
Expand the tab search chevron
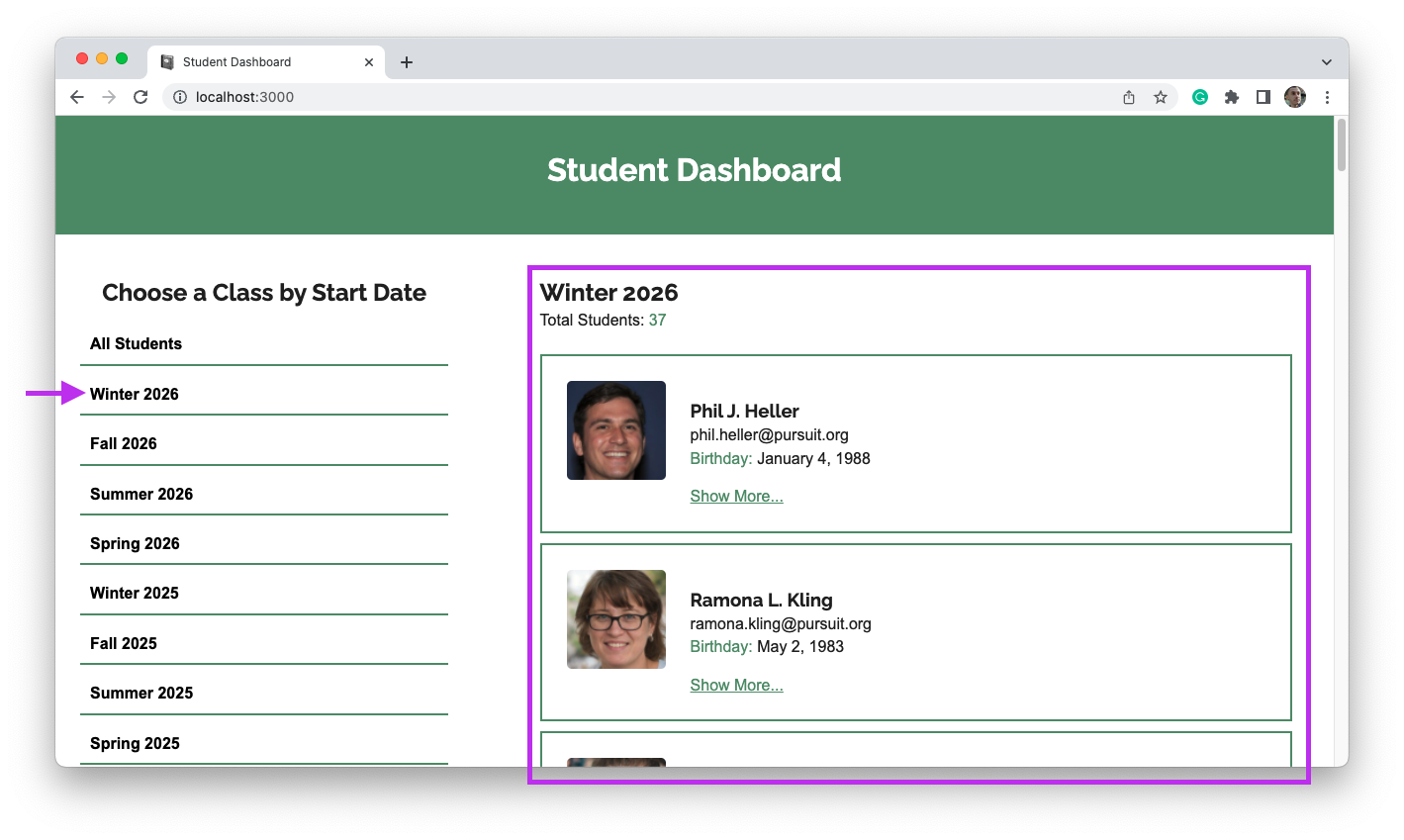pos(1326,62)
